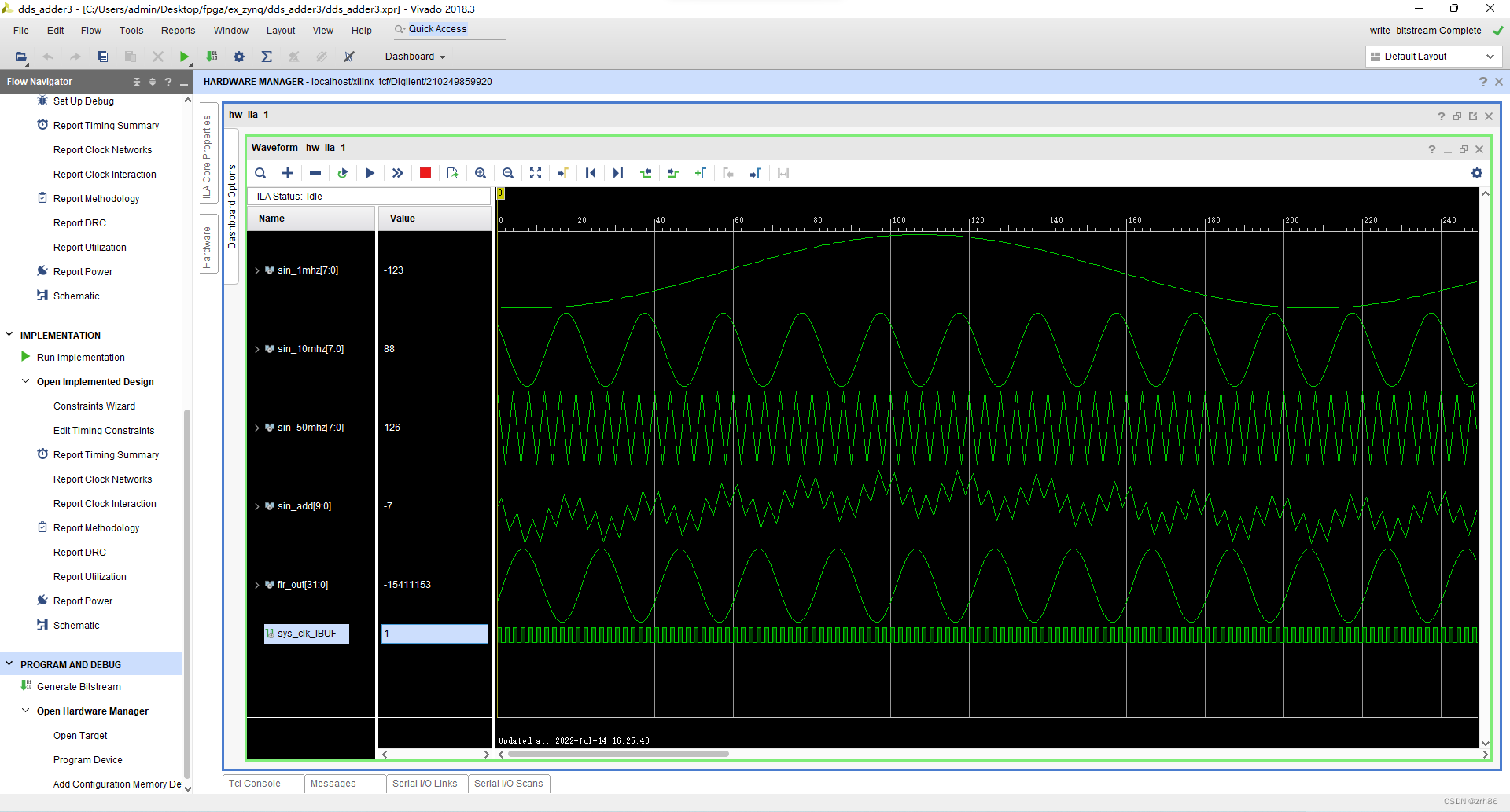Viewport: 1510px width, 812px height.
Task: Collapse the IMPLEMENTATION section
Action: click(x=9, y=335)
